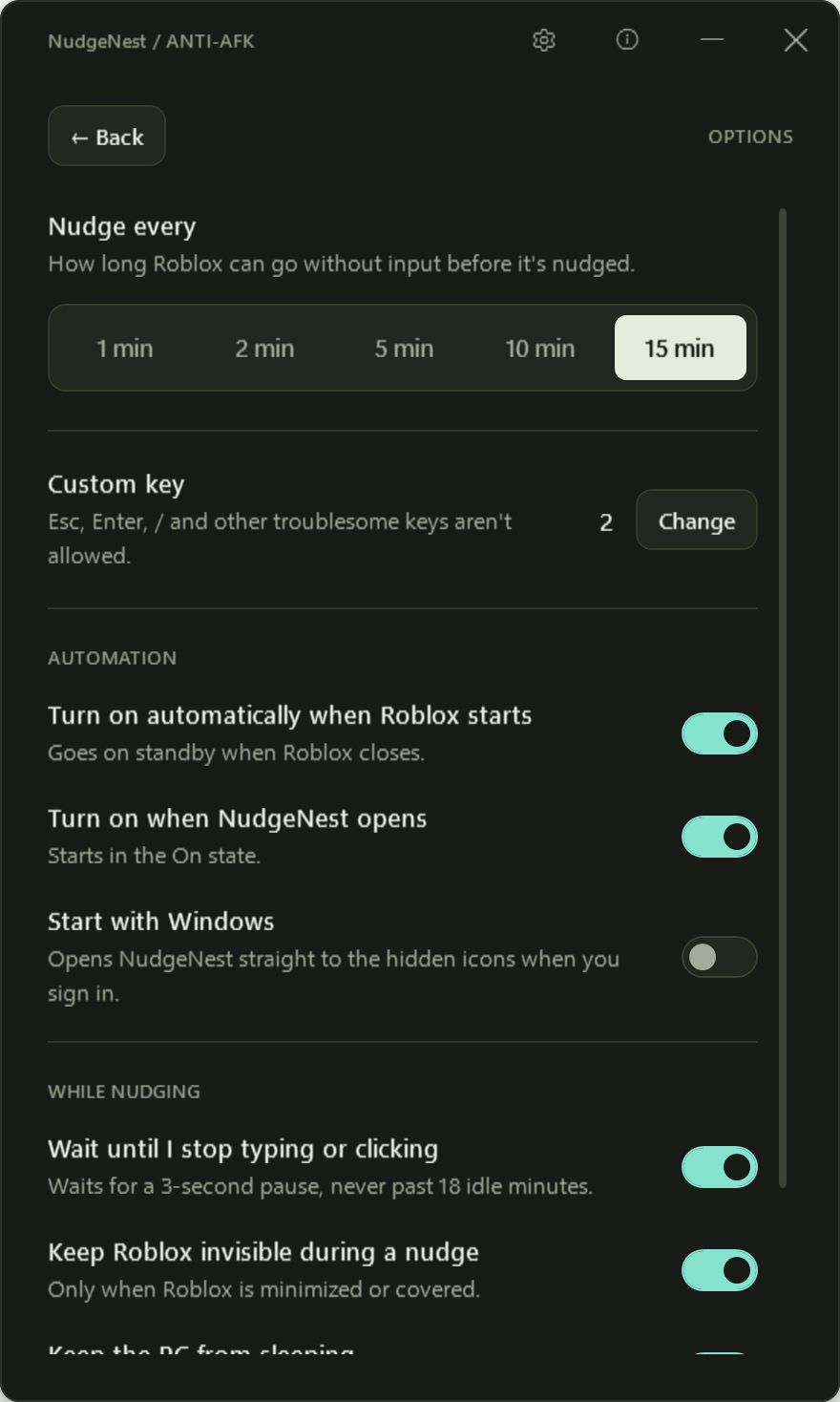840x1402 pixels.
Task: Enable Start with Windows switch
Action: (720, 957)
